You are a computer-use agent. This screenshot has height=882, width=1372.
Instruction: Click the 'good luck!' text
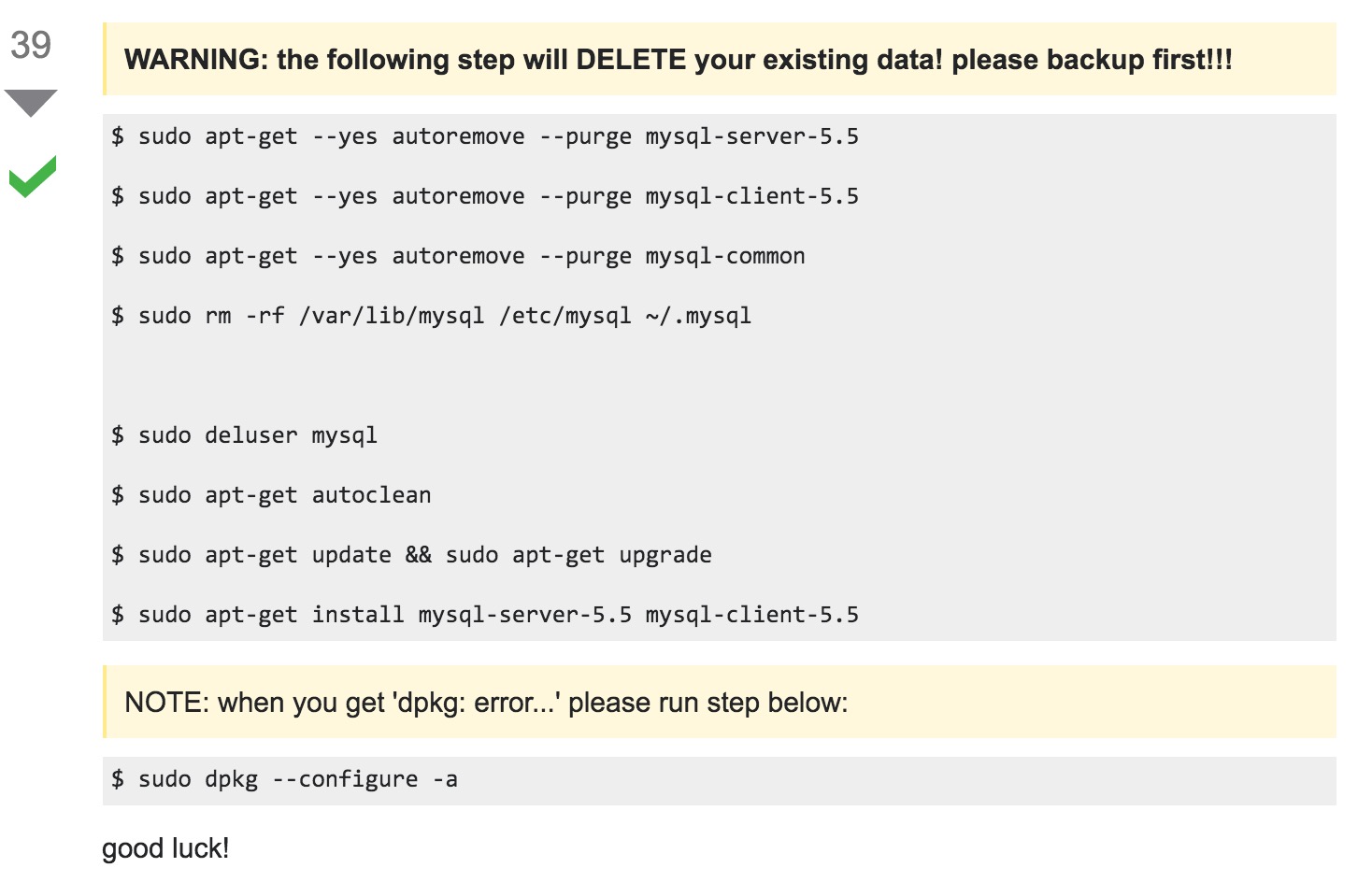pyautogui.click(x=165, y=848)
